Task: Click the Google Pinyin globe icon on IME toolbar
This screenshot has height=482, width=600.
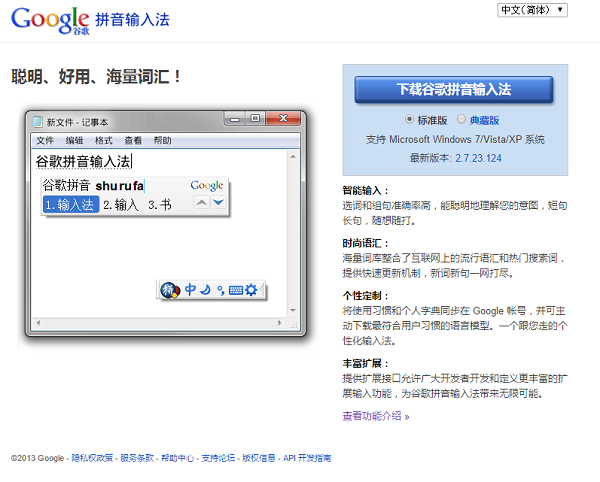Action: [170, 290]
